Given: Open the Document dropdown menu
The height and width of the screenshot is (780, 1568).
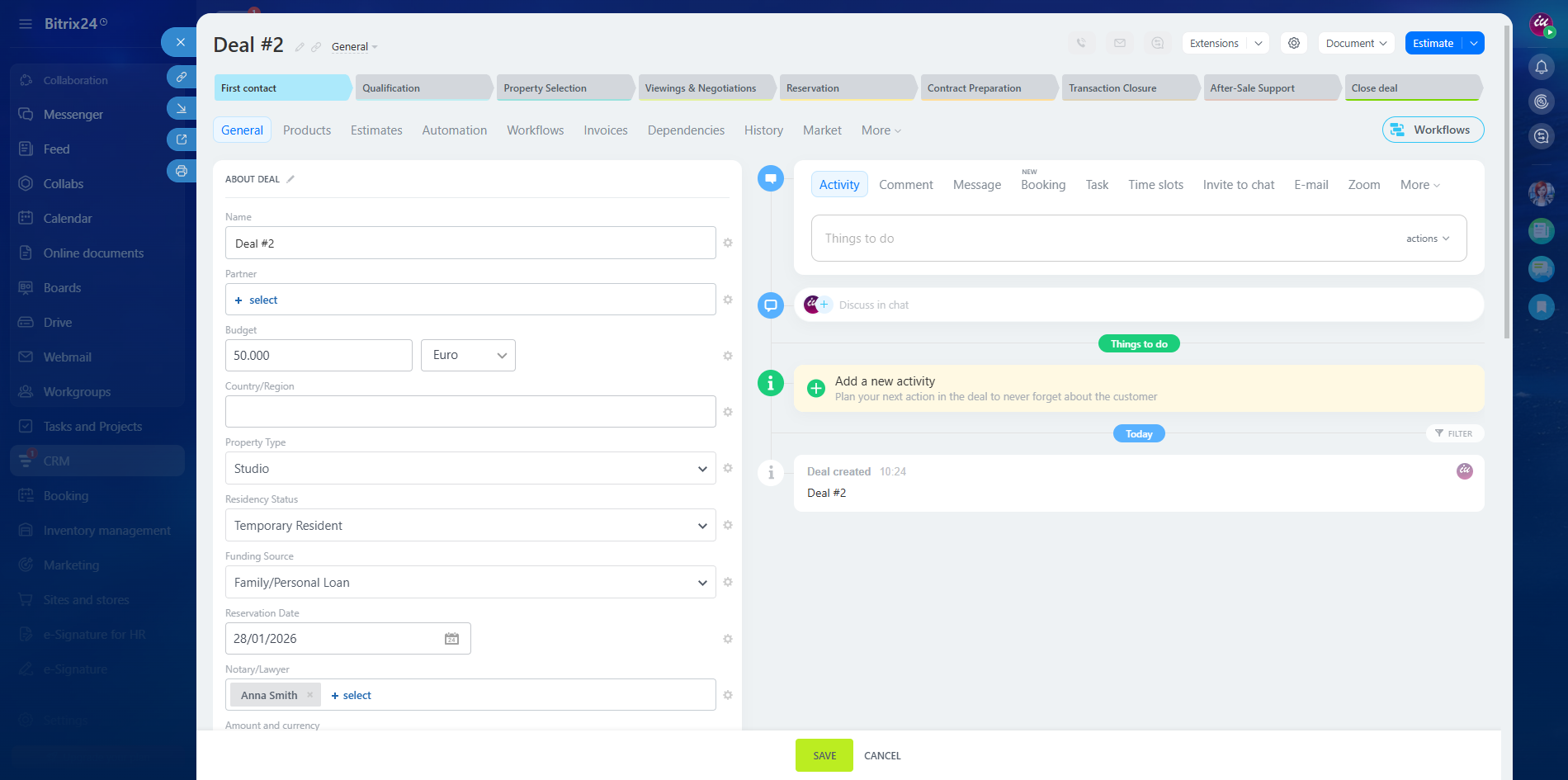Looking at the screenshot, I should pos(1355,43).
